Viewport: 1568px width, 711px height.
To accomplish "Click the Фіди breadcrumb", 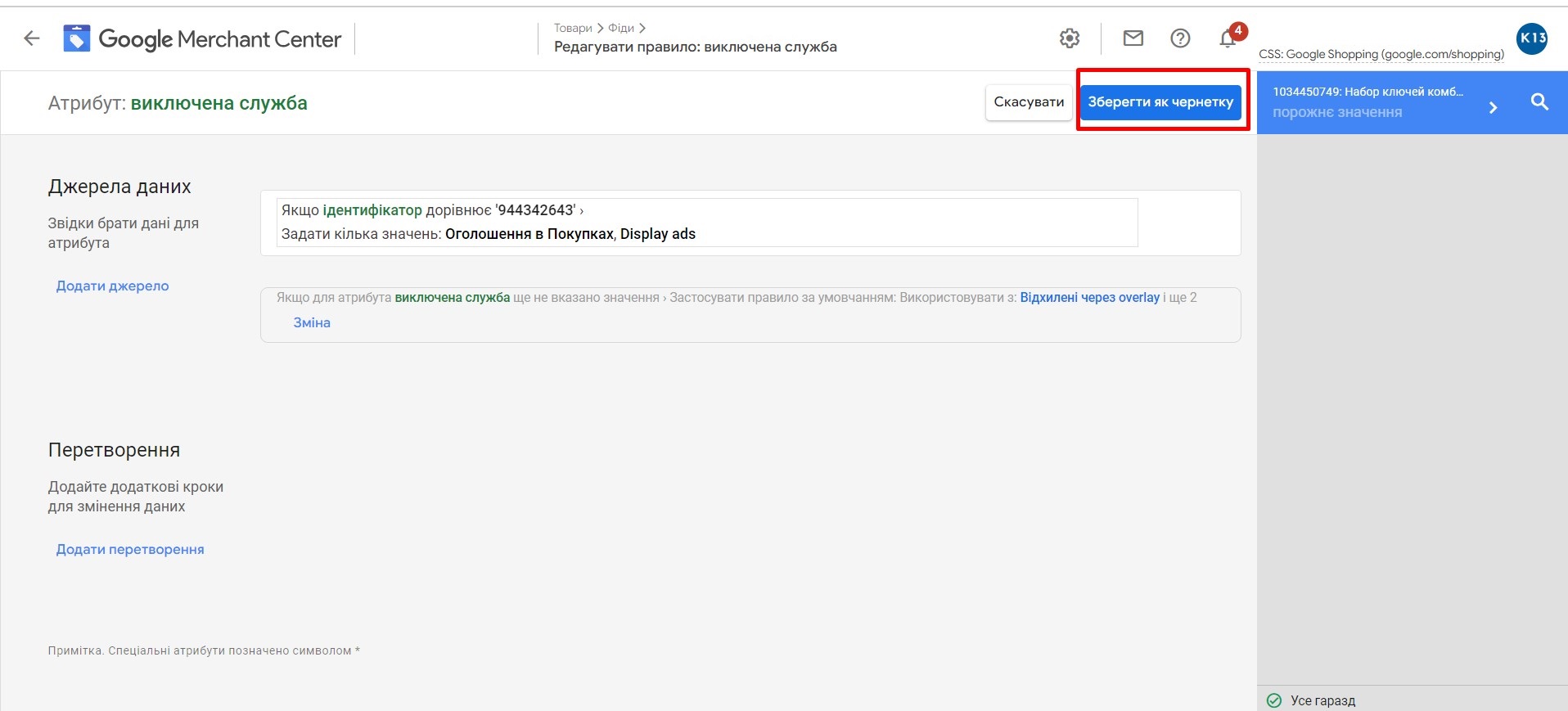I will coord(621,28).
